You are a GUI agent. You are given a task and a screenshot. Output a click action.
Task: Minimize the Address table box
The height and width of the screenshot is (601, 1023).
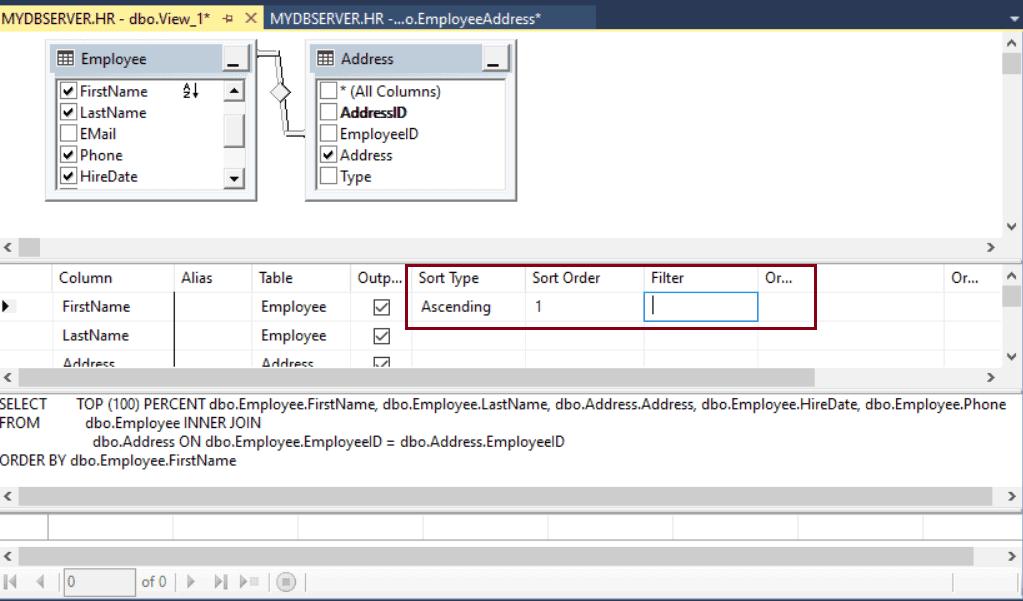494,59
